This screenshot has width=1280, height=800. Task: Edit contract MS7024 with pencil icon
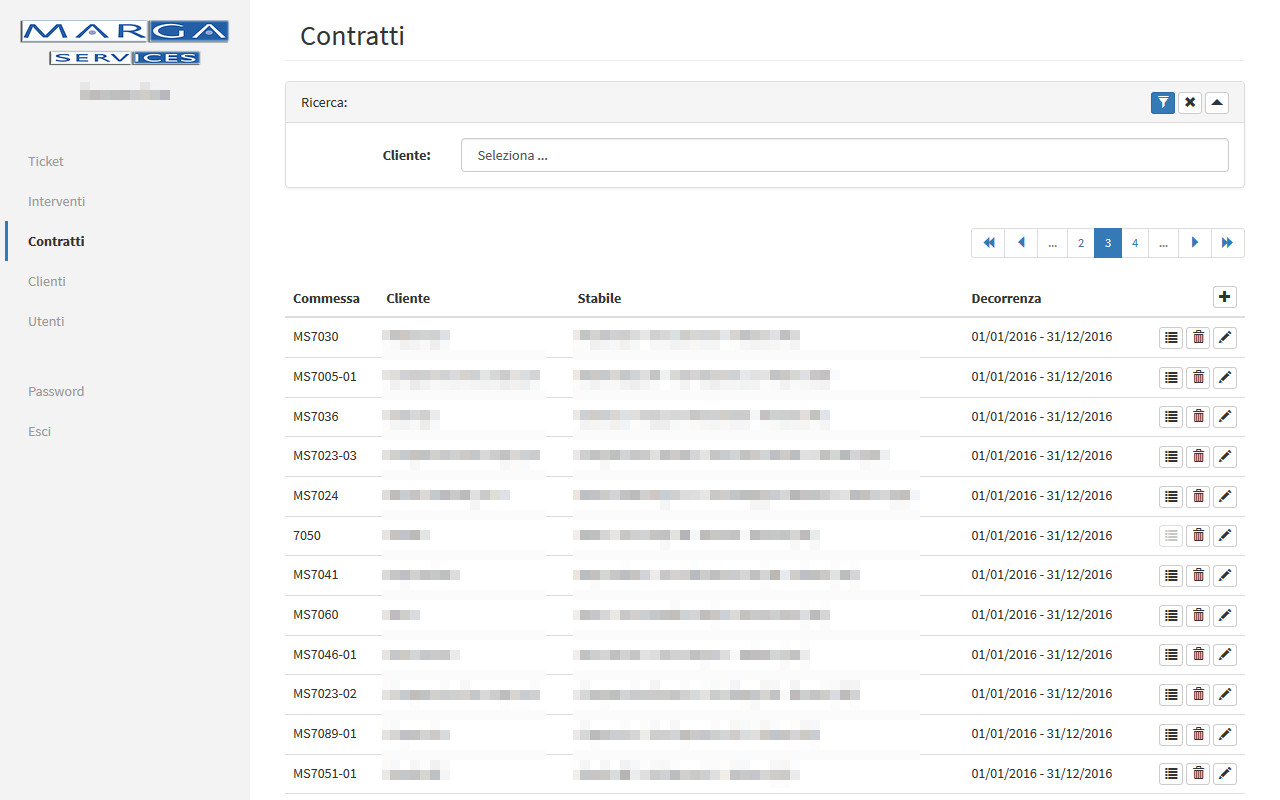pyautogui.click(x=1225, y=496)
